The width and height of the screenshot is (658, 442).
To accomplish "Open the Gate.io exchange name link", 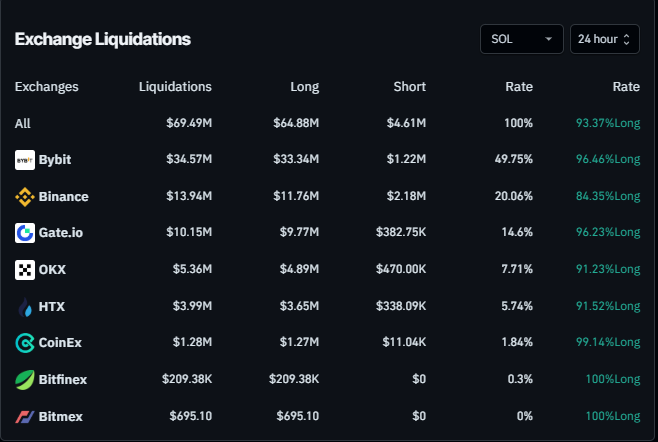I will [x=61, y=233].
